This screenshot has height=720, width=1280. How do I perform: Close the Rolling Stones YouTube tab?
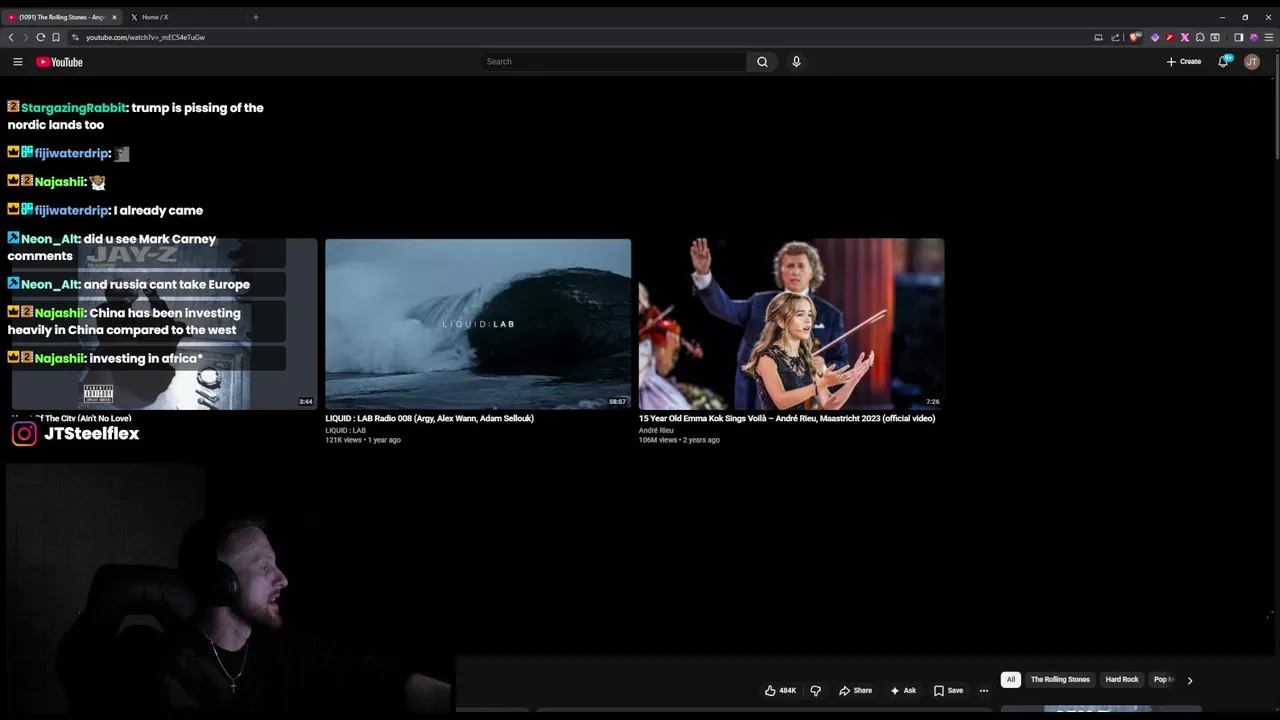114,17
